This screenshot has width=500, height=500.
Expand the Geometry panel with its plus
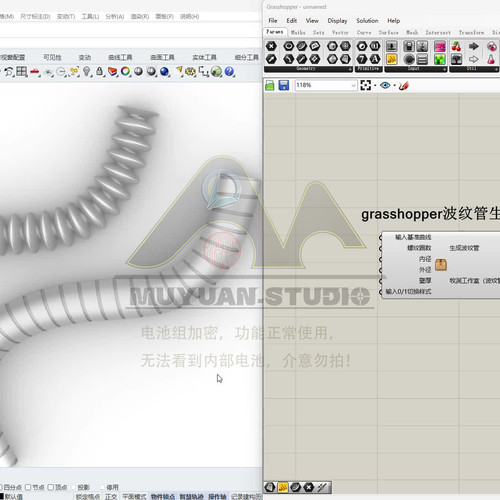[x=350, y=69]
